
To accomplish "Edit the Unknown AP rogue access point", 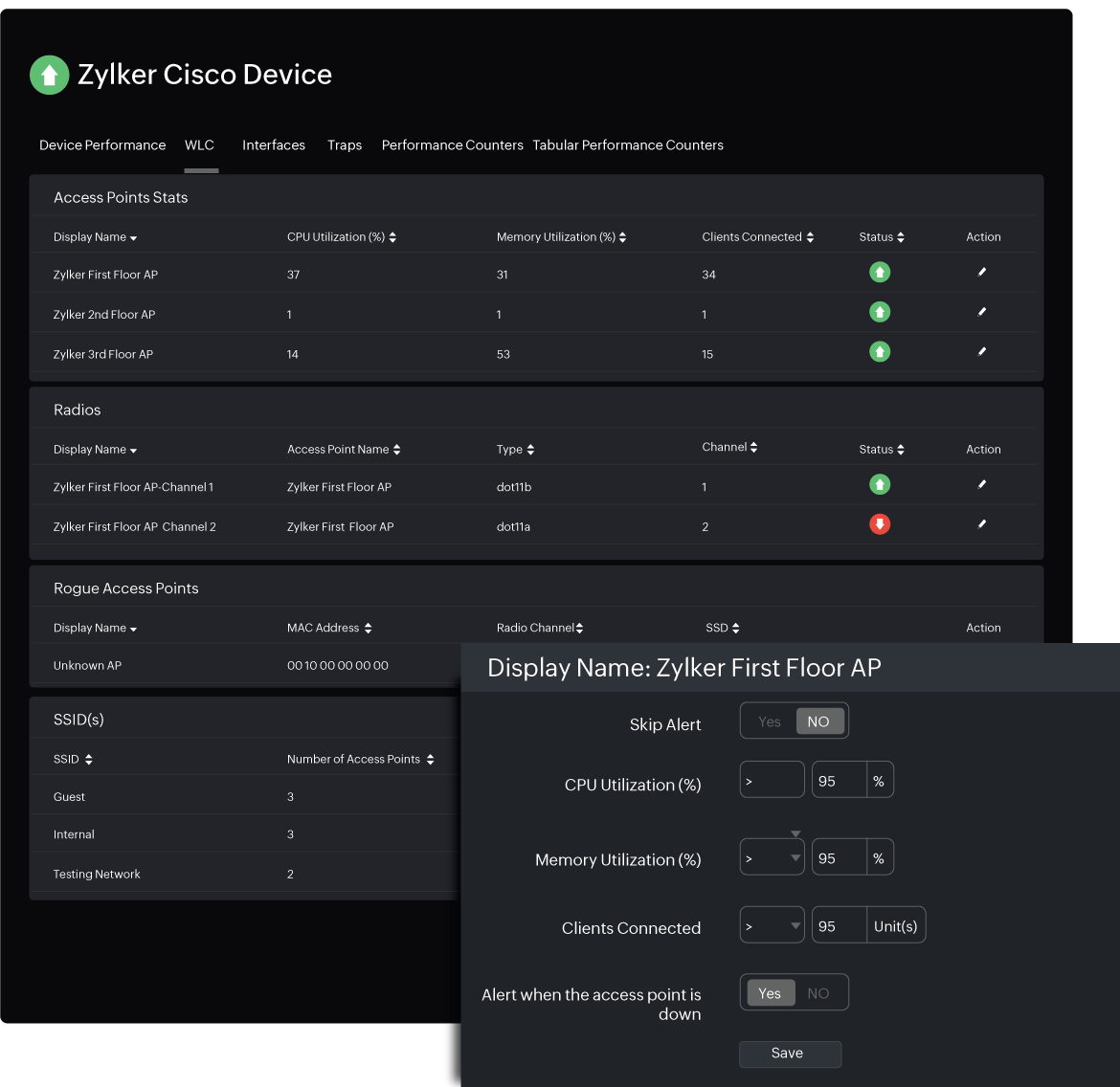I will point(982,664).
